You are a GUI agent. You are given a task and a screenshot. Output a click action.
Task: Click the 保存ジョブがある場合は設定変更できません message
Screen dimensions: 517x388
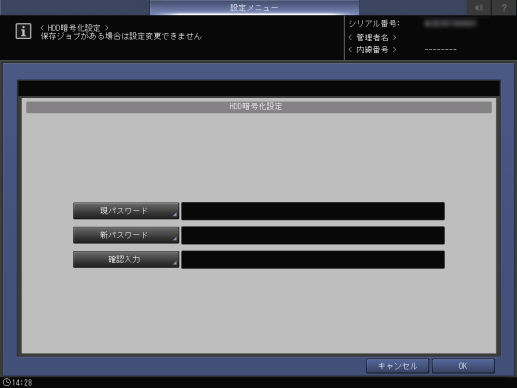121,36
